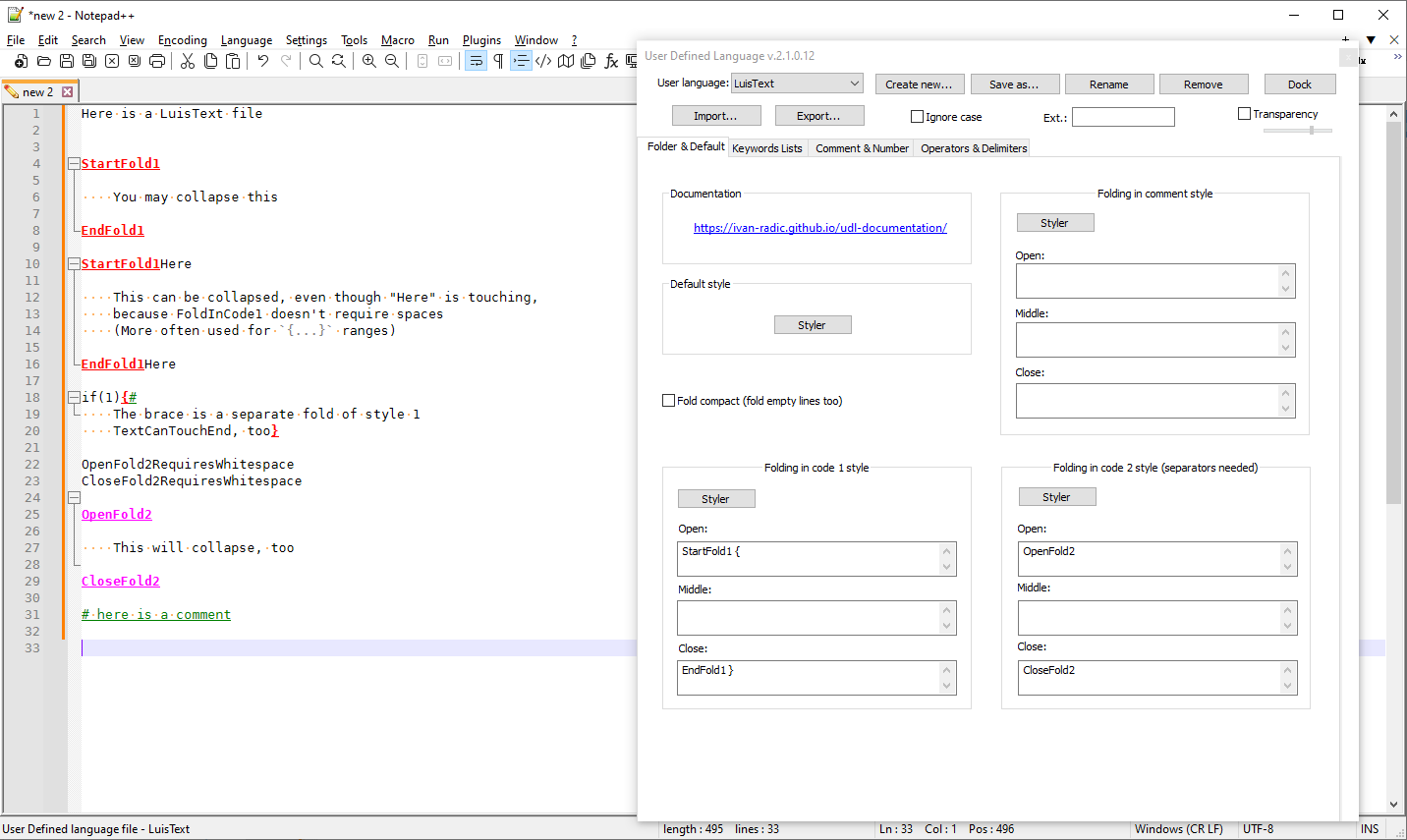1407x840 pixels.
Task: Open the tab list dropdown arrow at top right
Action: tap(1371, 40)
